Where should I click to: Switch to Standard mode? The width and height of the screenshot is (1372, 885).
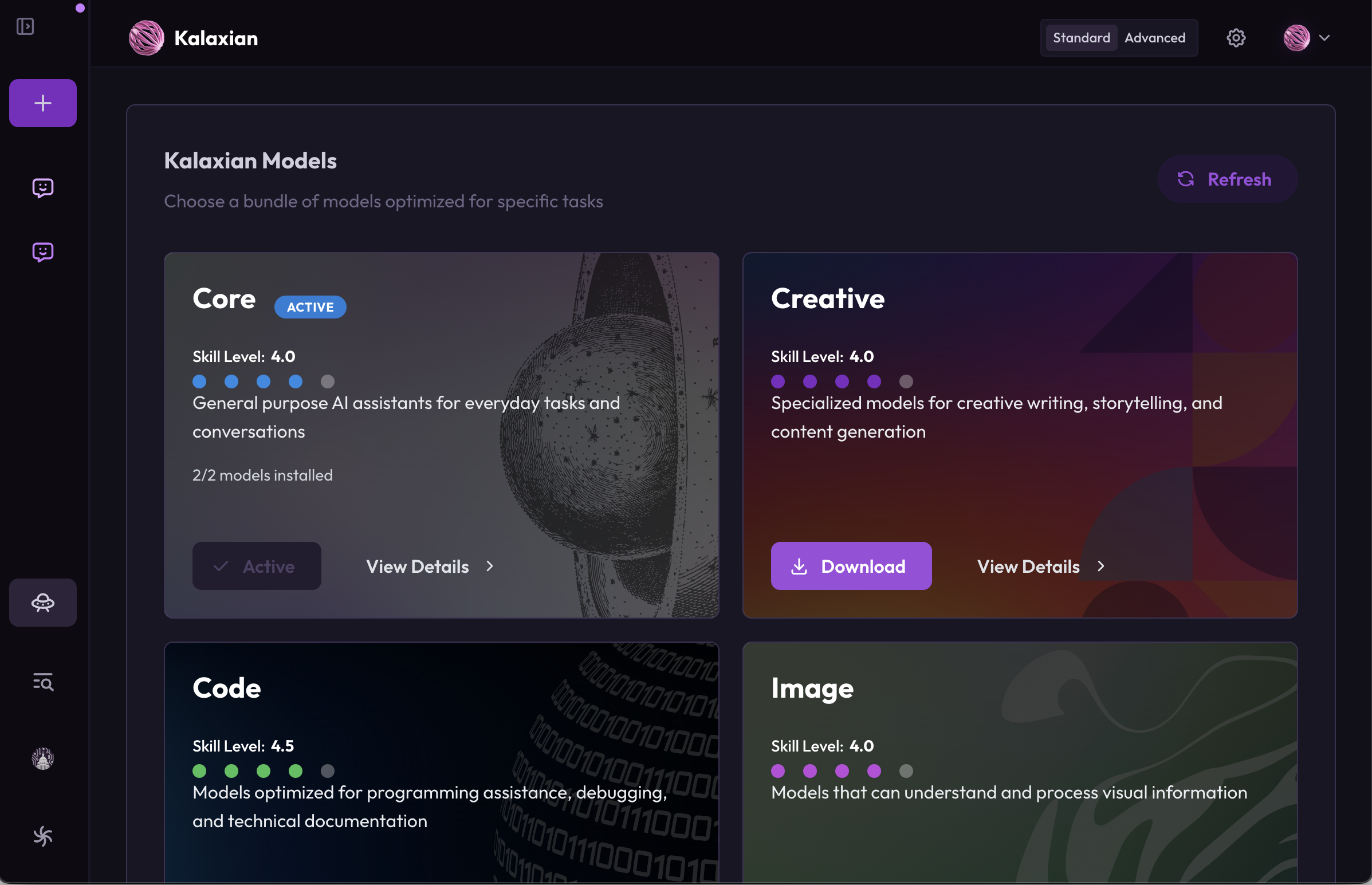coord(1081,38)
